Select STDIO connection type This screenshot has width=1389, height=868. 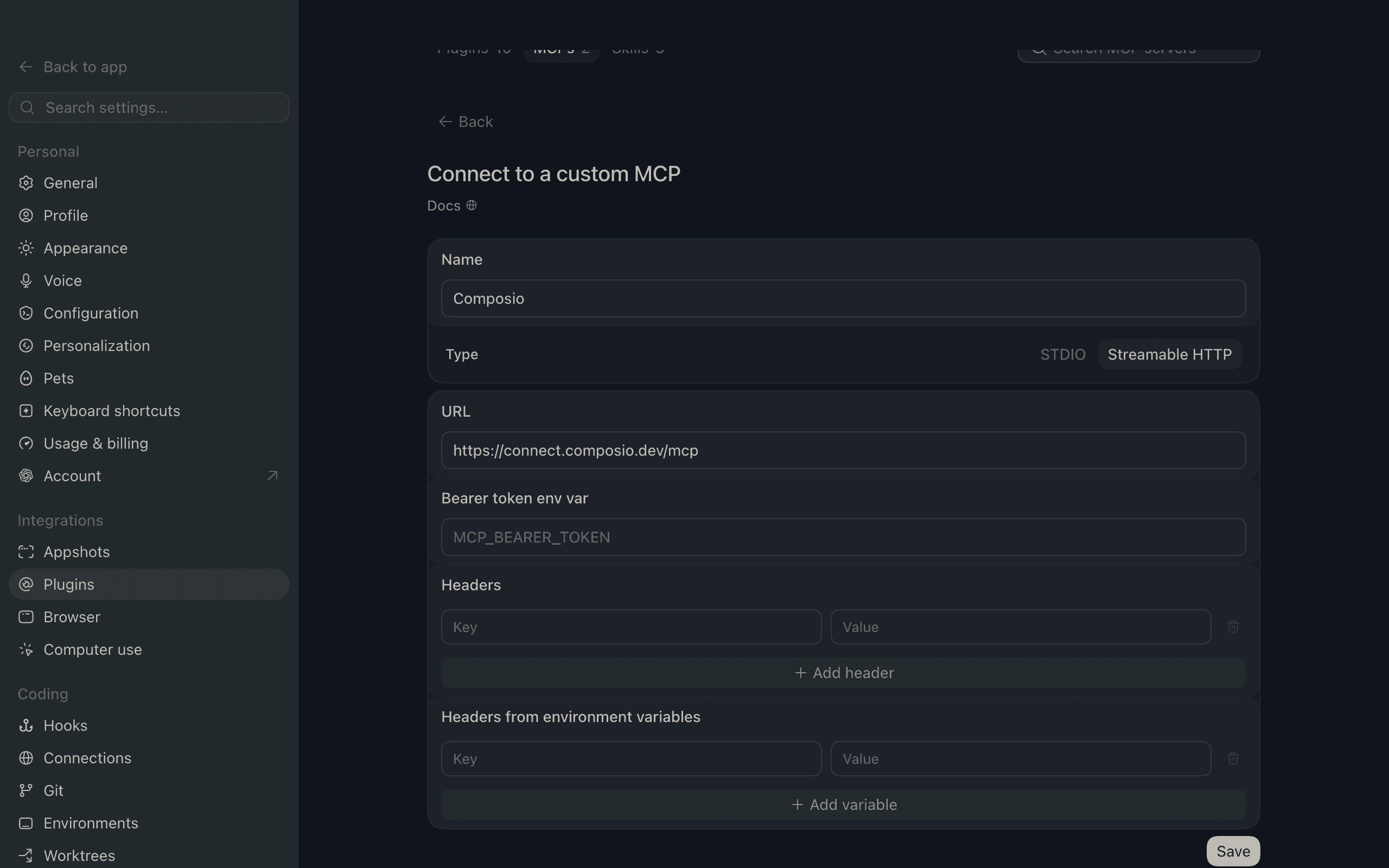click(1062, 354)
